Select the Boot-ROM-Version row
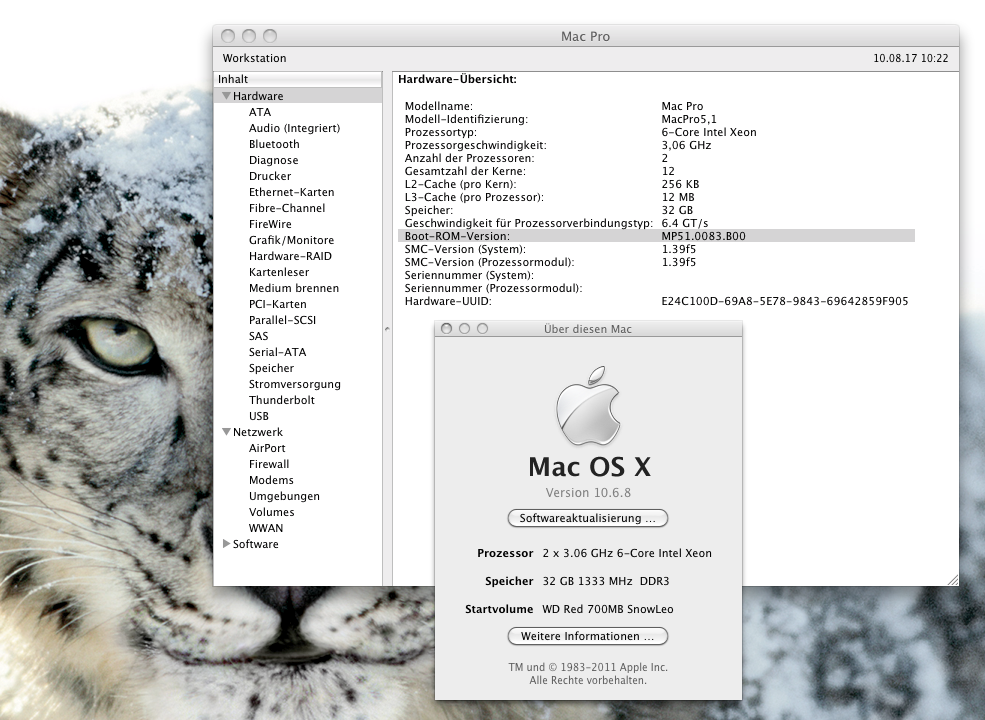985x720 pixels. tap(656, 236)
